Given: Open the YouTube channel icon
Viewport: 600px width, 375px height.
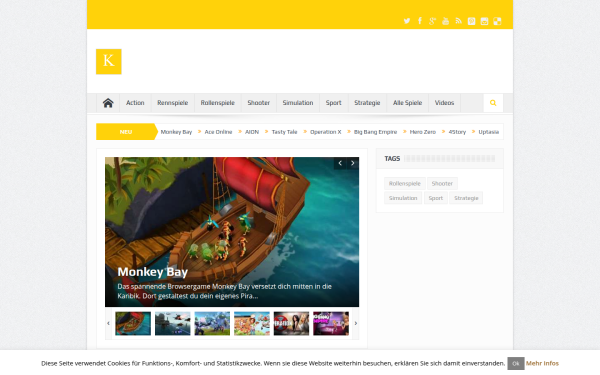Looking at the screenshot, I should click(x=445, y=21).
